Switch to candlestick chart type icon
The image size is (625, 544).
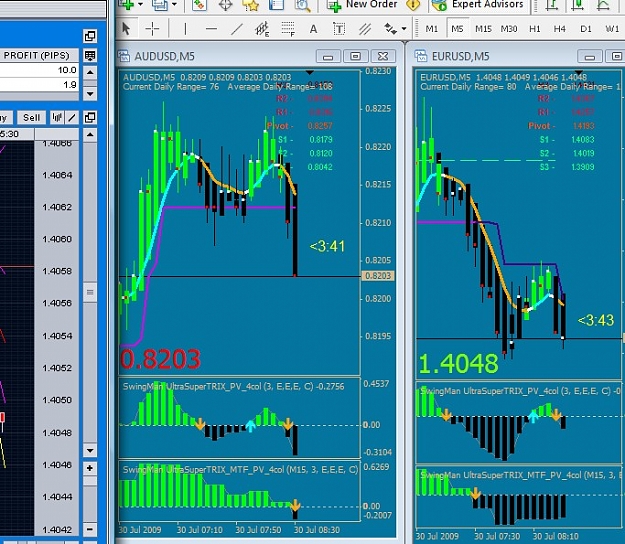578,5
